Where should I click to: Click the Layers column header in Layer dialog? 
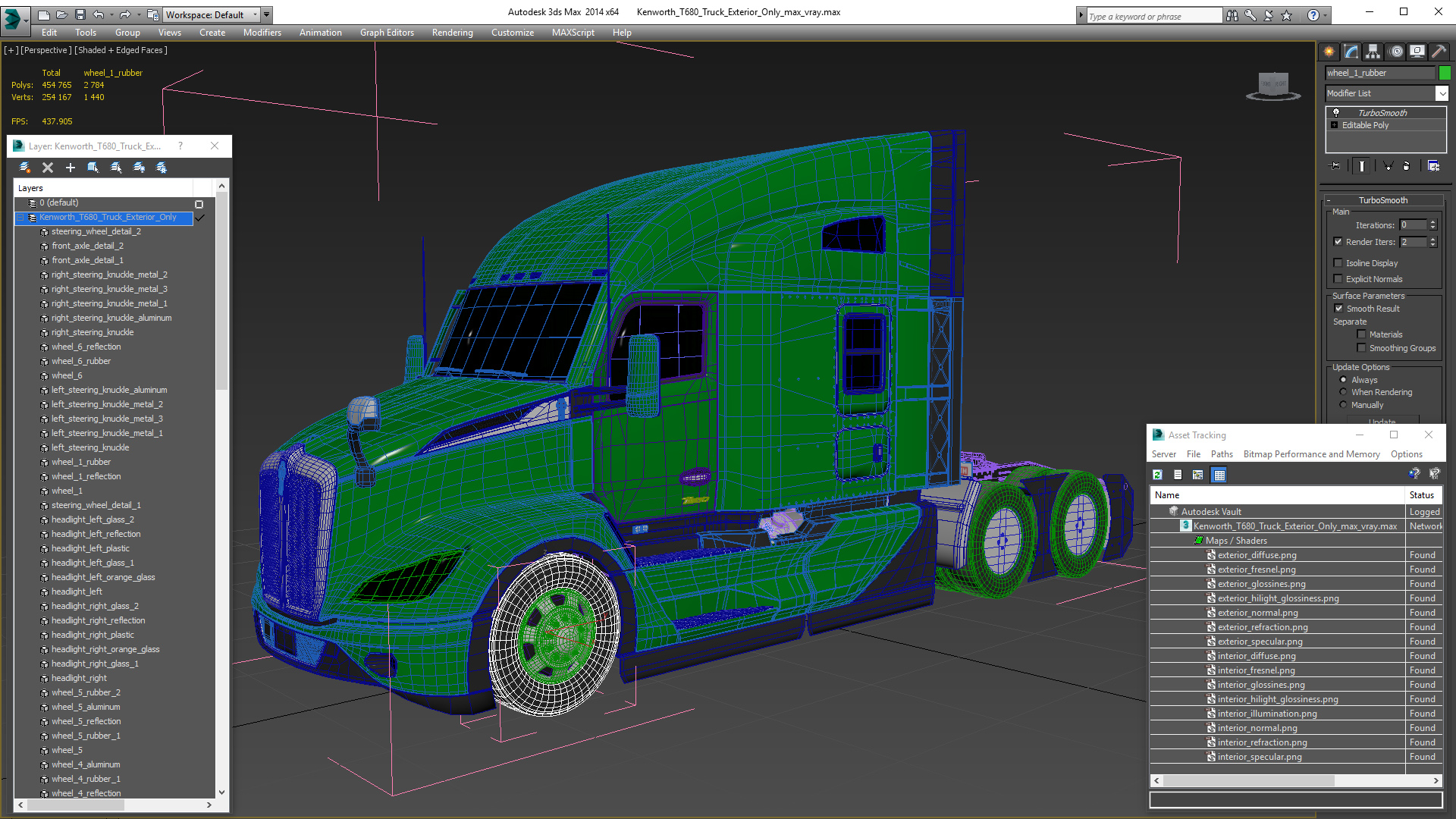click(103, 188)
